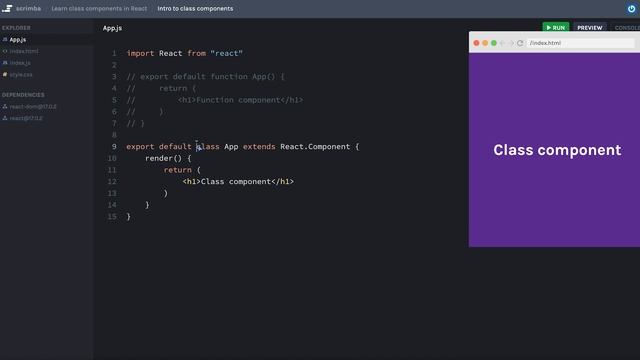This screenshot has height=360, width=640.
Task: Open 'Learn class components in React' course link
Action: tap(99, 9)
